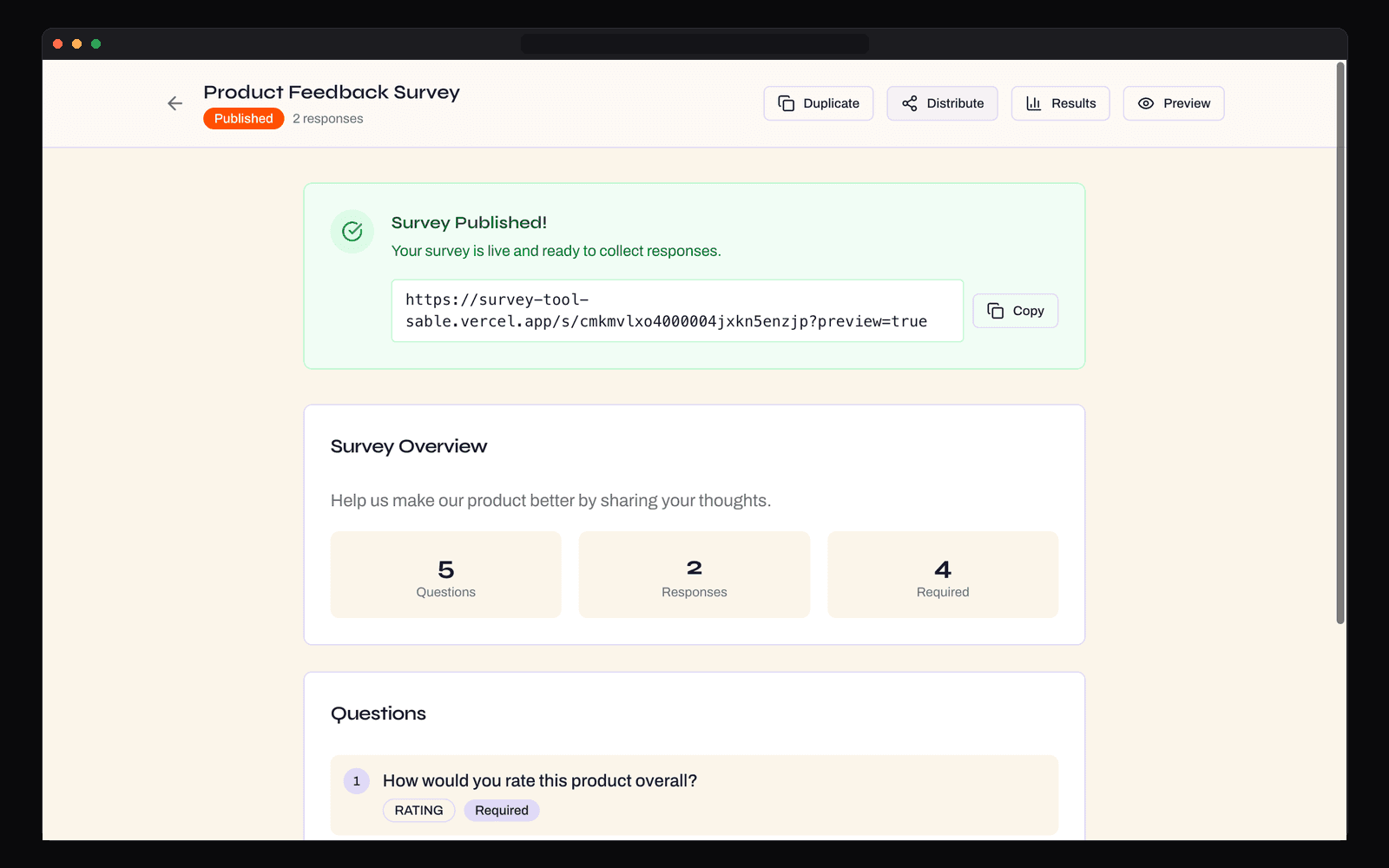Click the Duplicate copy icon
Image resolution: width=1389 pixels, height=868 pixels.
pyautogui.click(x=787, y=102)
